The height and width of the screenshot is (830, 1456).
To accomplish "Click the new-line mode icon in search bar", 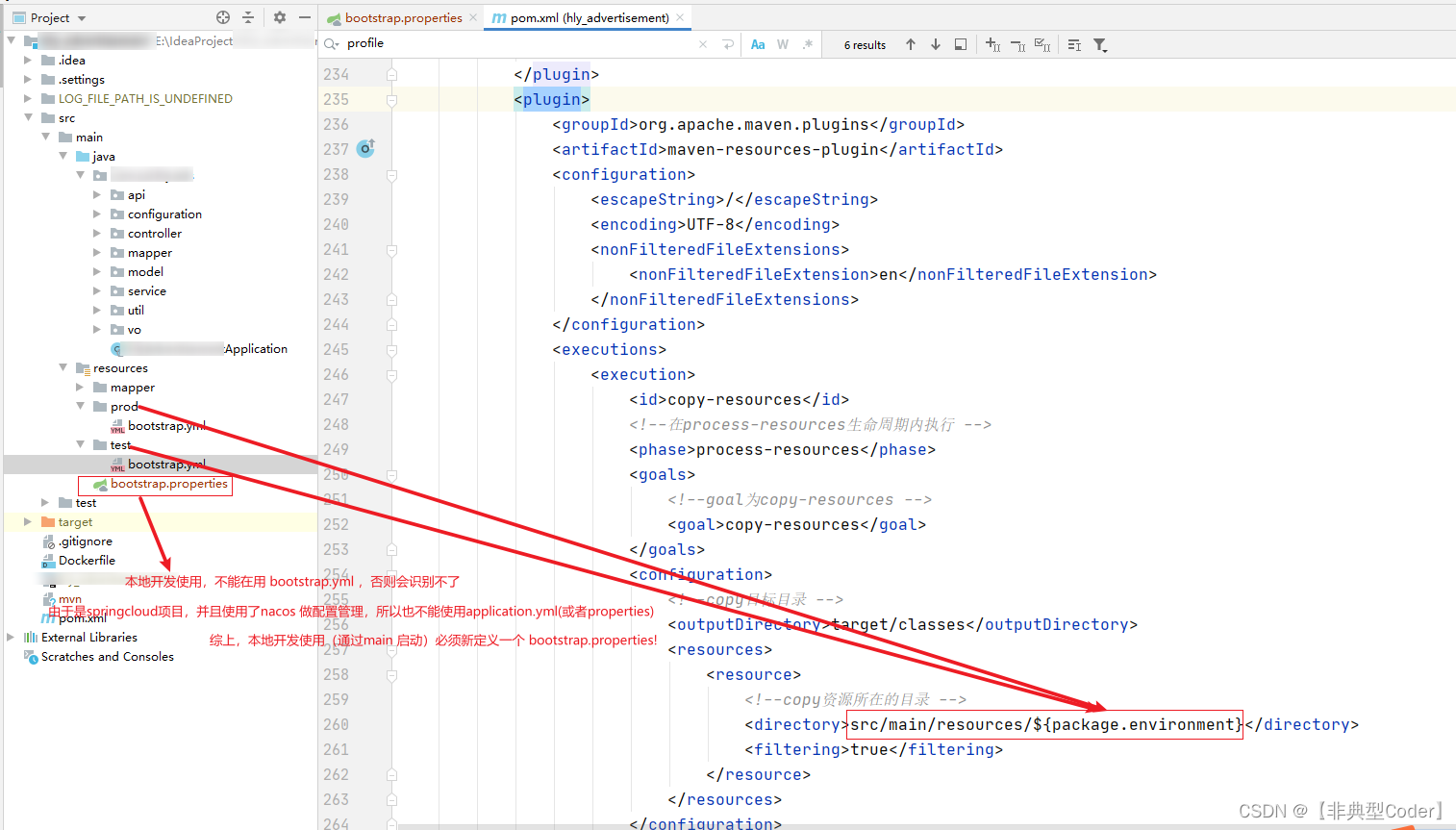I will click(x=1074, y=44).
